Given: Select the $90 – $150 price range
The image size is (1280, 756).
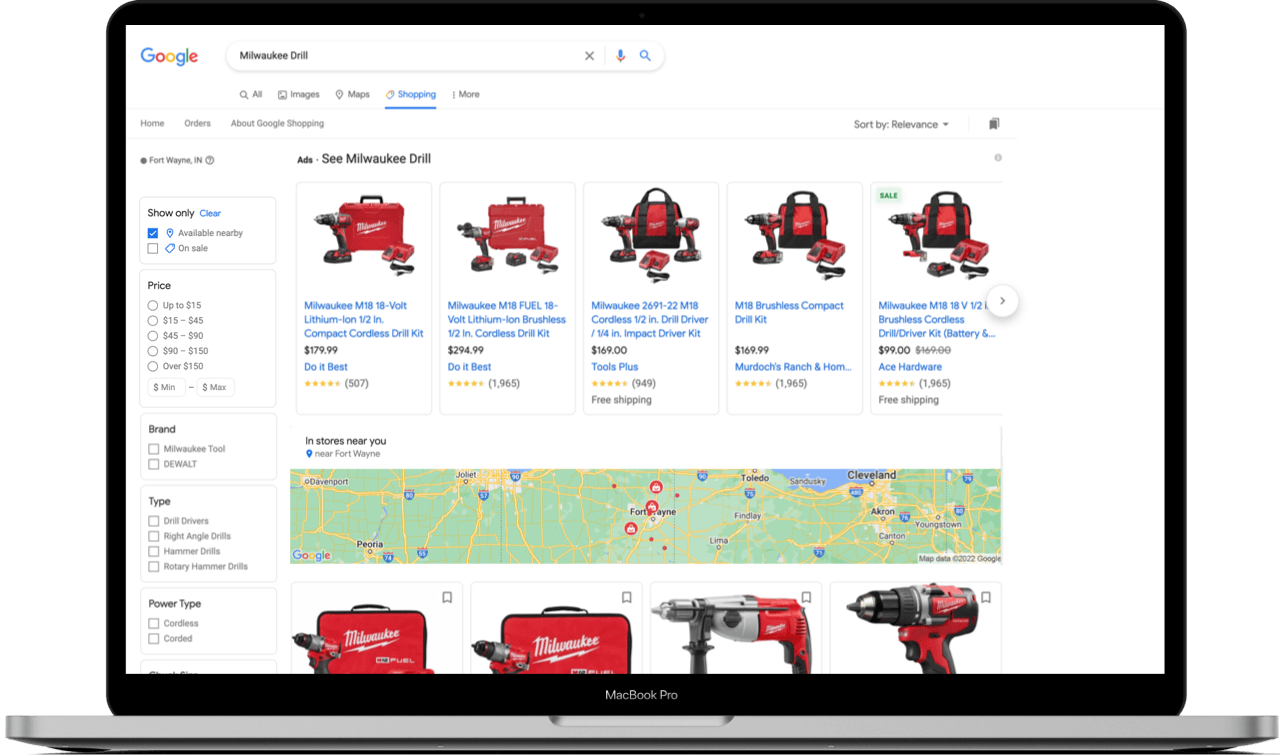Looking at the screenshot, I should tap(153, 351).
